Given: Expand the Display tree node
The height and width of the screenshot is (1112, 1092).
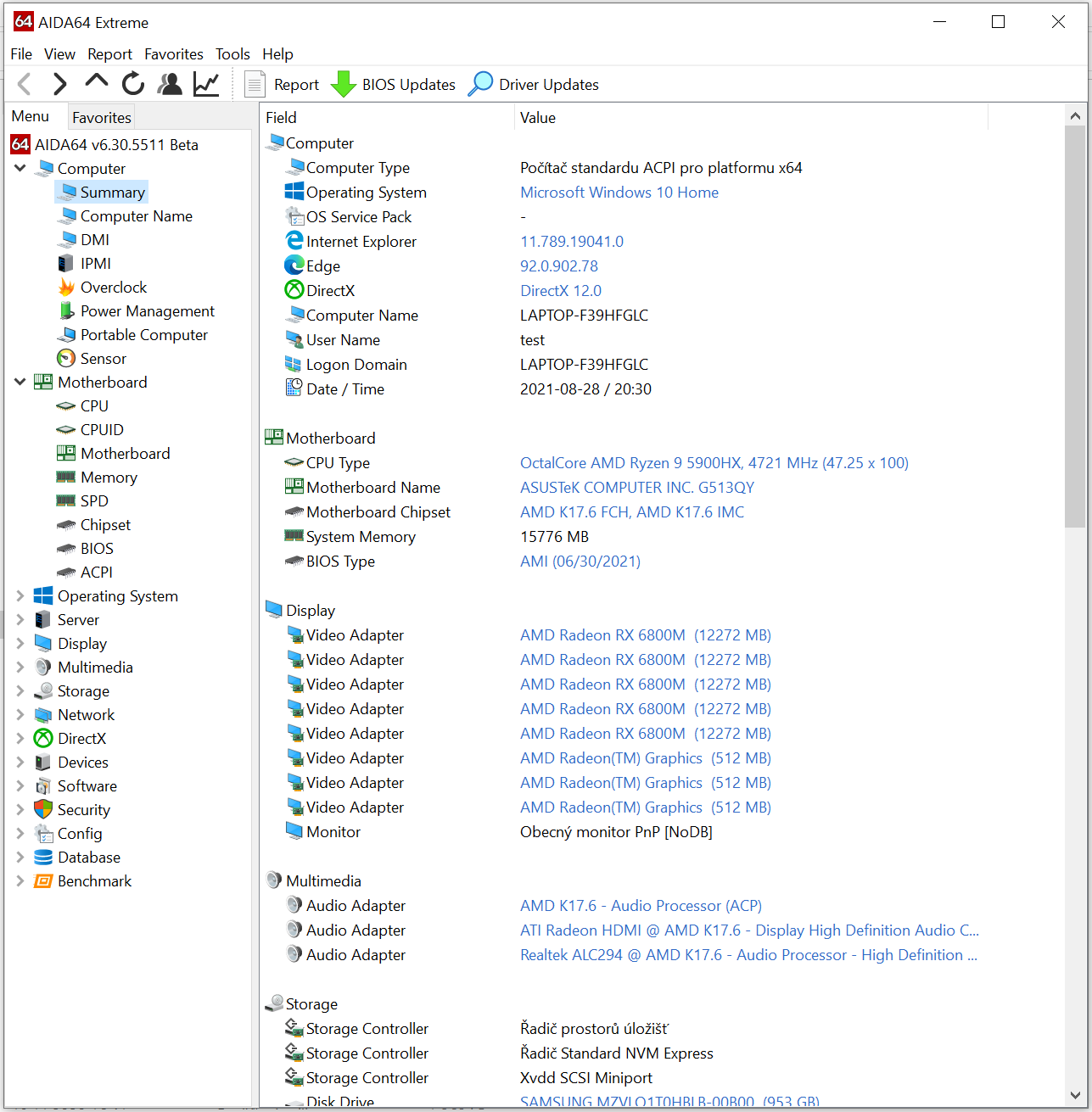Looking at the screenshot, I should tap(20, 644).
